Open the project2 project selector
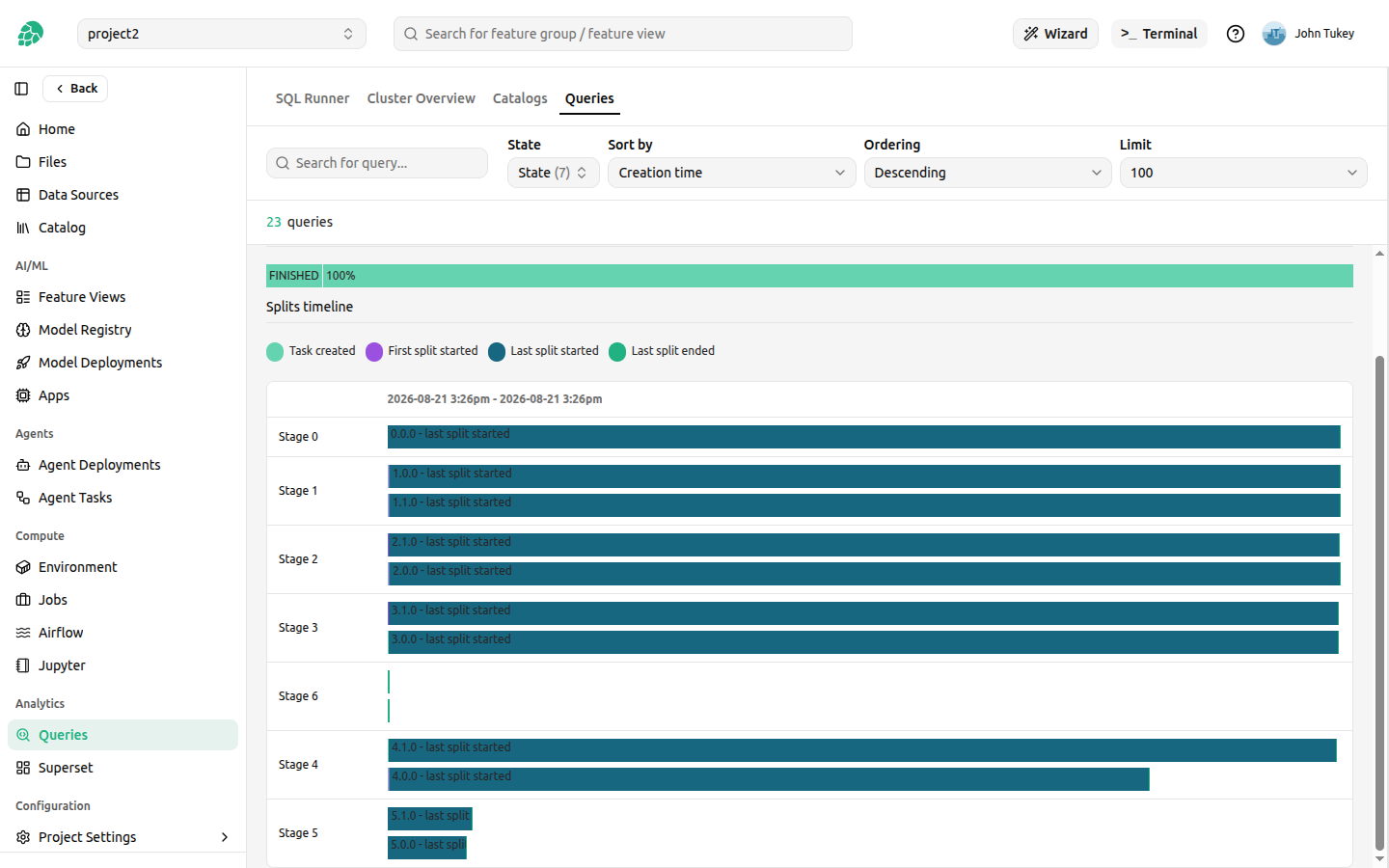The width and height of the screenshot is (1389, 868). click(222, 34)
